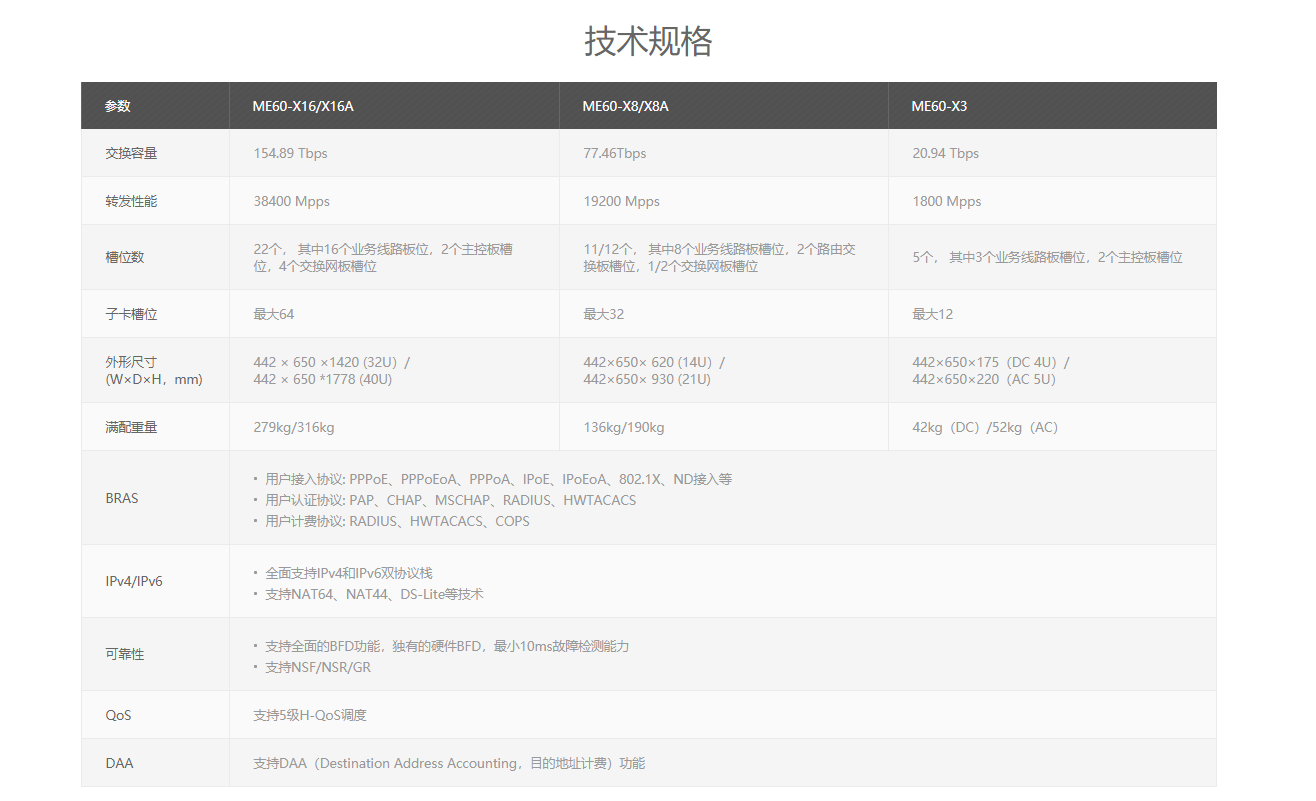Click the BRAS row label
1316x801 pixels.
(x=122, y=498)
